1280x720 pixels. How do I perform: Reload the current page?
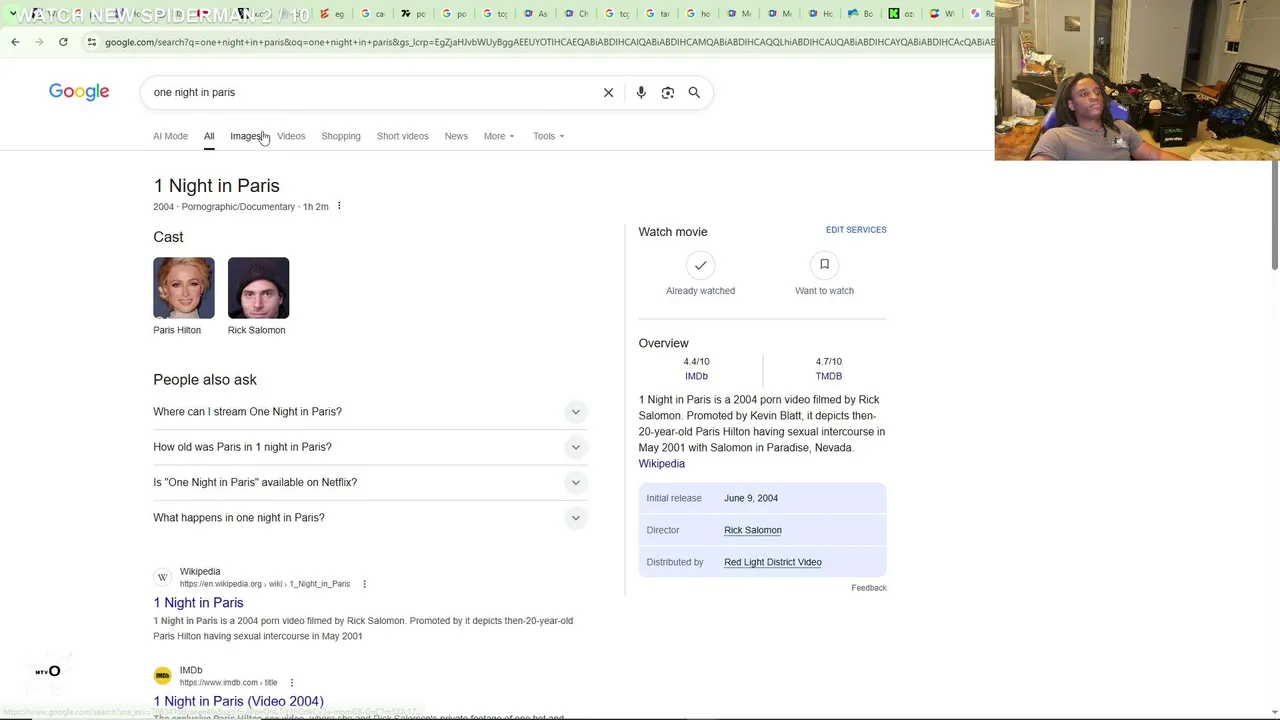(x=63, y=42)
